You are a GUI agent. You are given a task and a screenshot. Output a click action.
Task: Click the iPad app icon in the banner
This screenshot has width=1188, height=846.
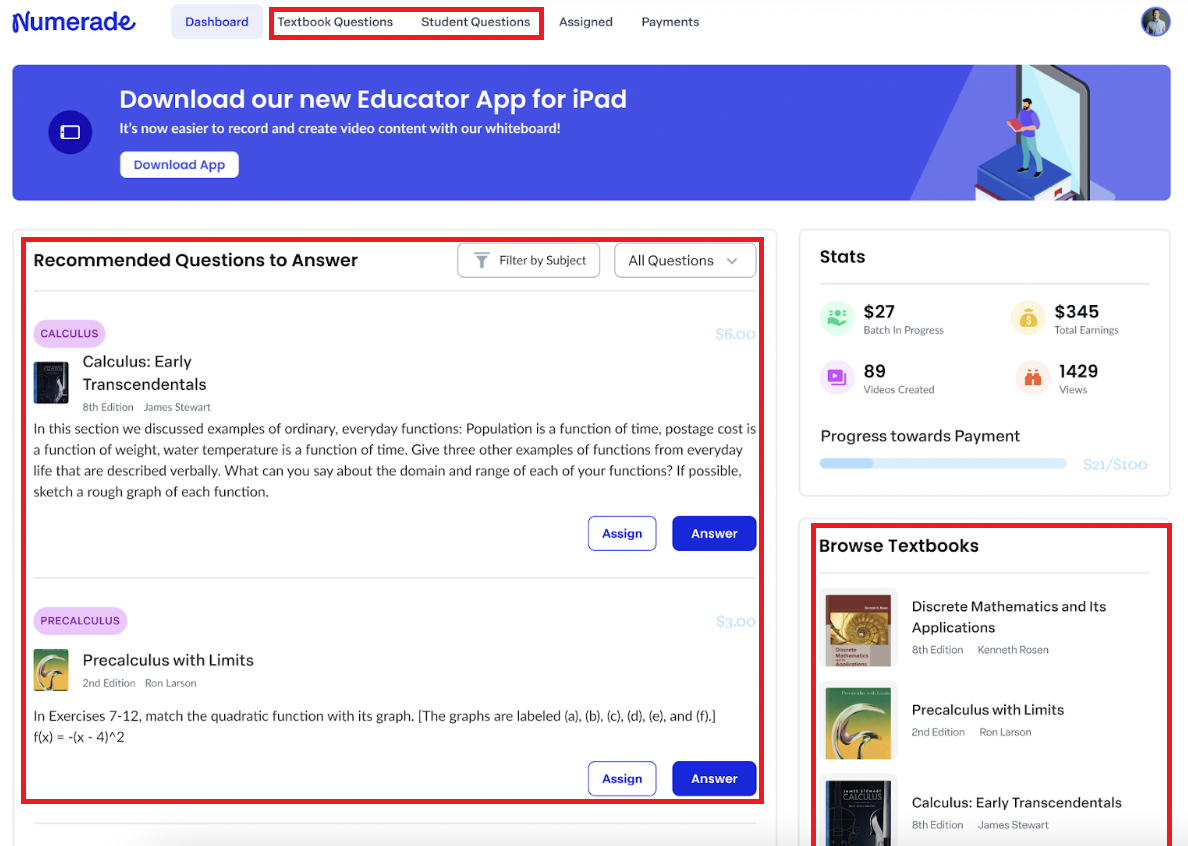70,132
